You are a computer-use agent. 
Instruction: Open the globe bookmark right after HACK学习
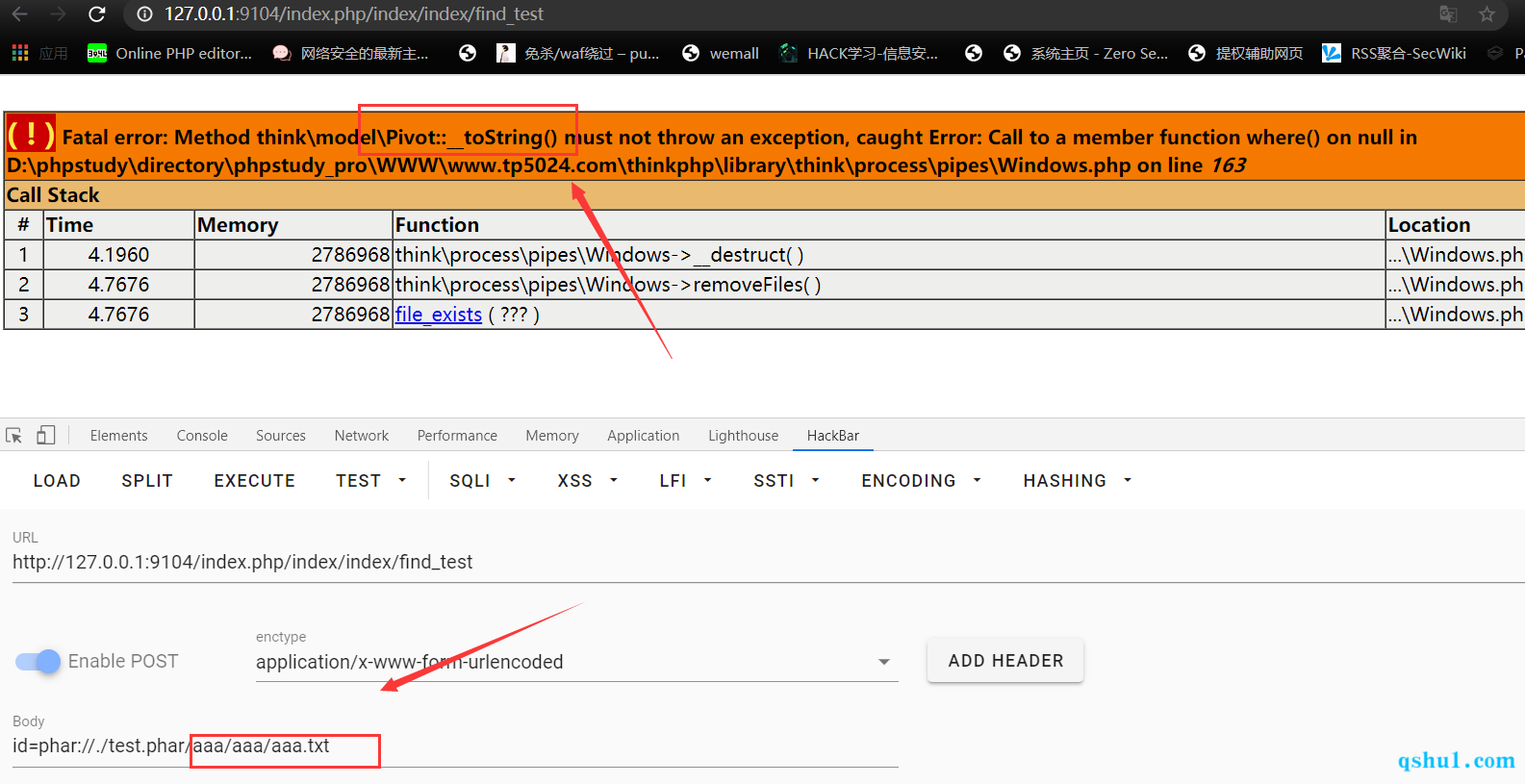coord(974,53)
